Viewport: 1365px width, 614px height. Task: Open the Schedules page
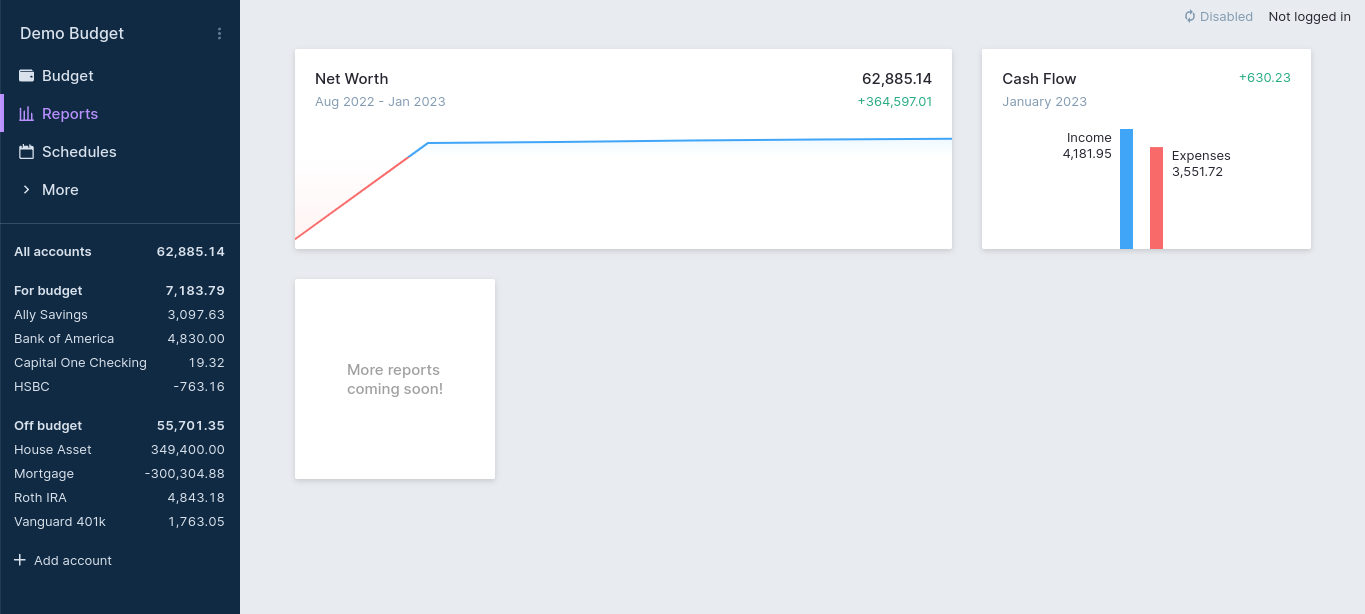point(79,152)
